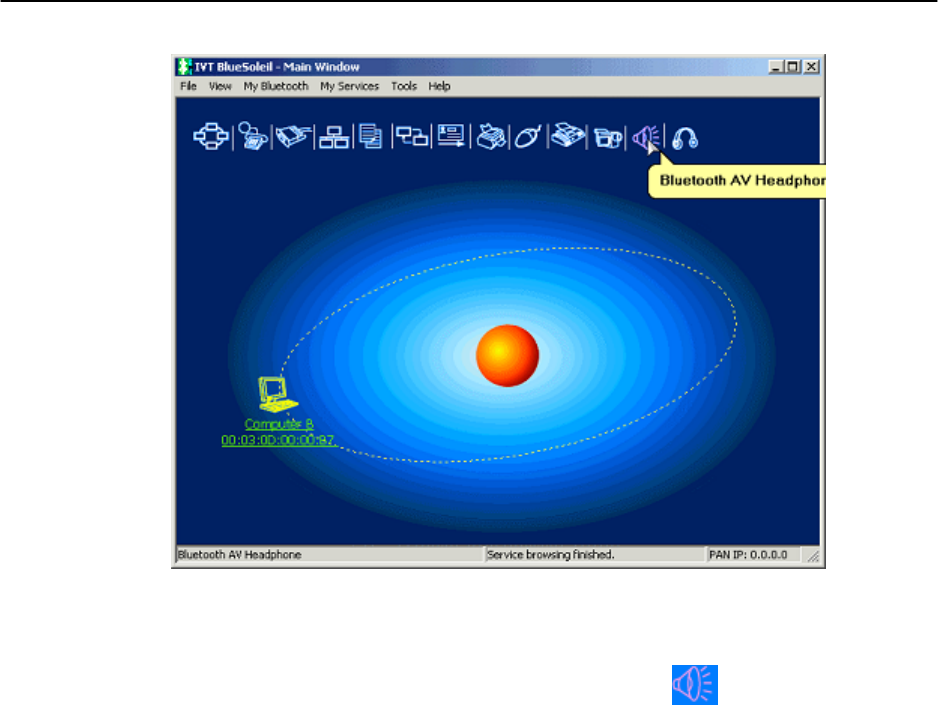Open the View menu
938x705 pixels.
220,86
